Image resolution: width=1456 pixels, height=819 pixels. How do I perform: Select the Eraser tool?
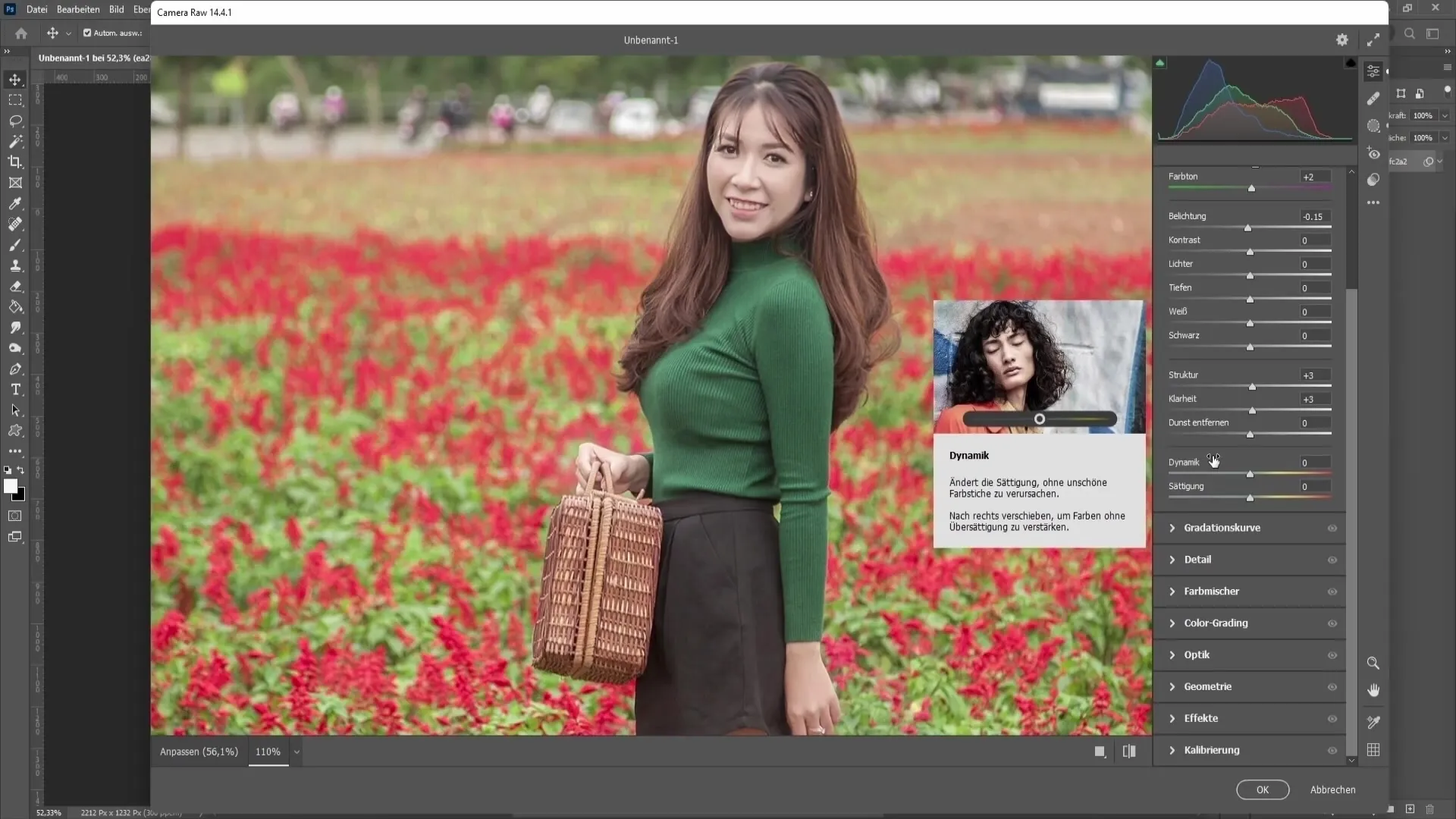tap(15, 286)
